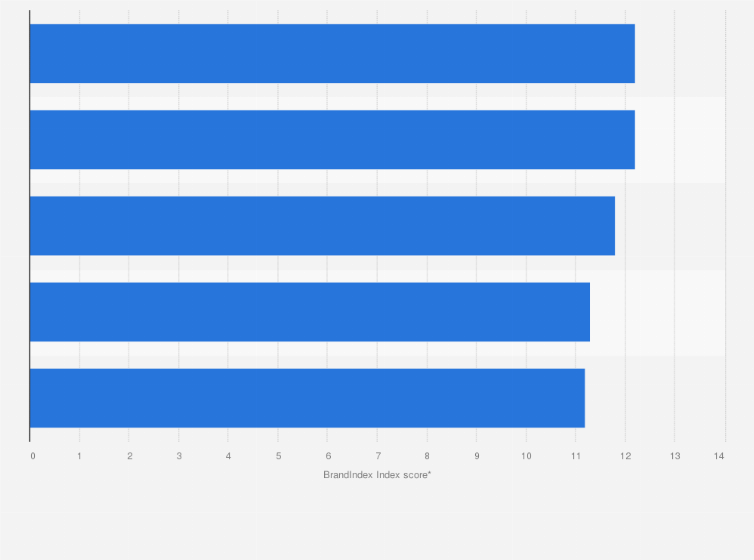Click the x-axis tick label 5
This screenshot has width=754, height=560.
click(x=279, y=456)
